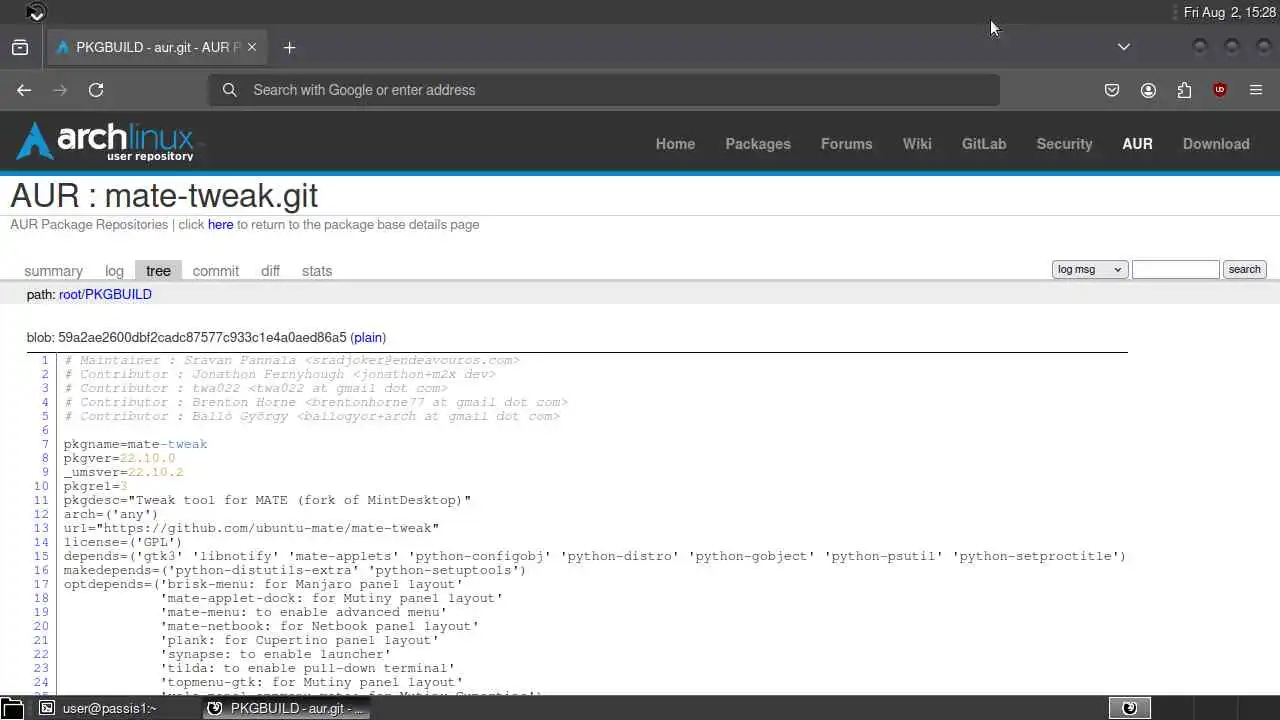Expand the 'log msg' search type dropdown
1280x720 pixels.
(1090, 269)
